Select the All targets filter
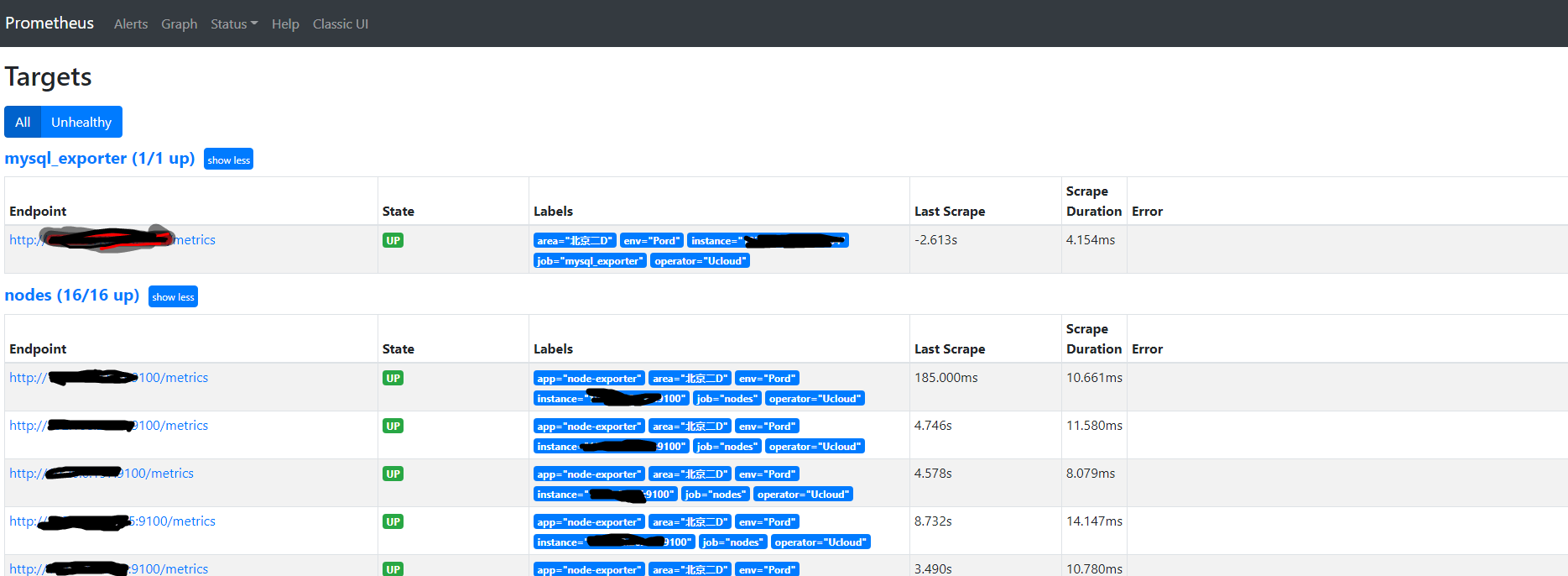Screen dimensions: 1568x576 point(23,122)
